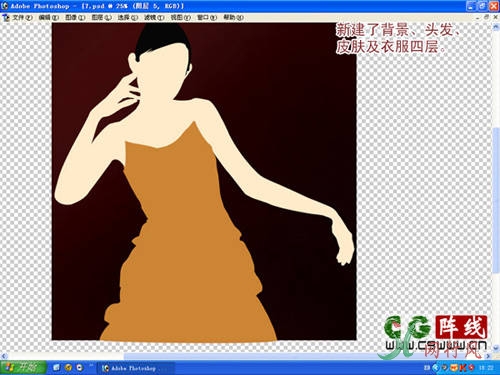Viewport: 500px width, 375px height.
Task: Open the 图像 (Image) menu
Action: [75, 17]
